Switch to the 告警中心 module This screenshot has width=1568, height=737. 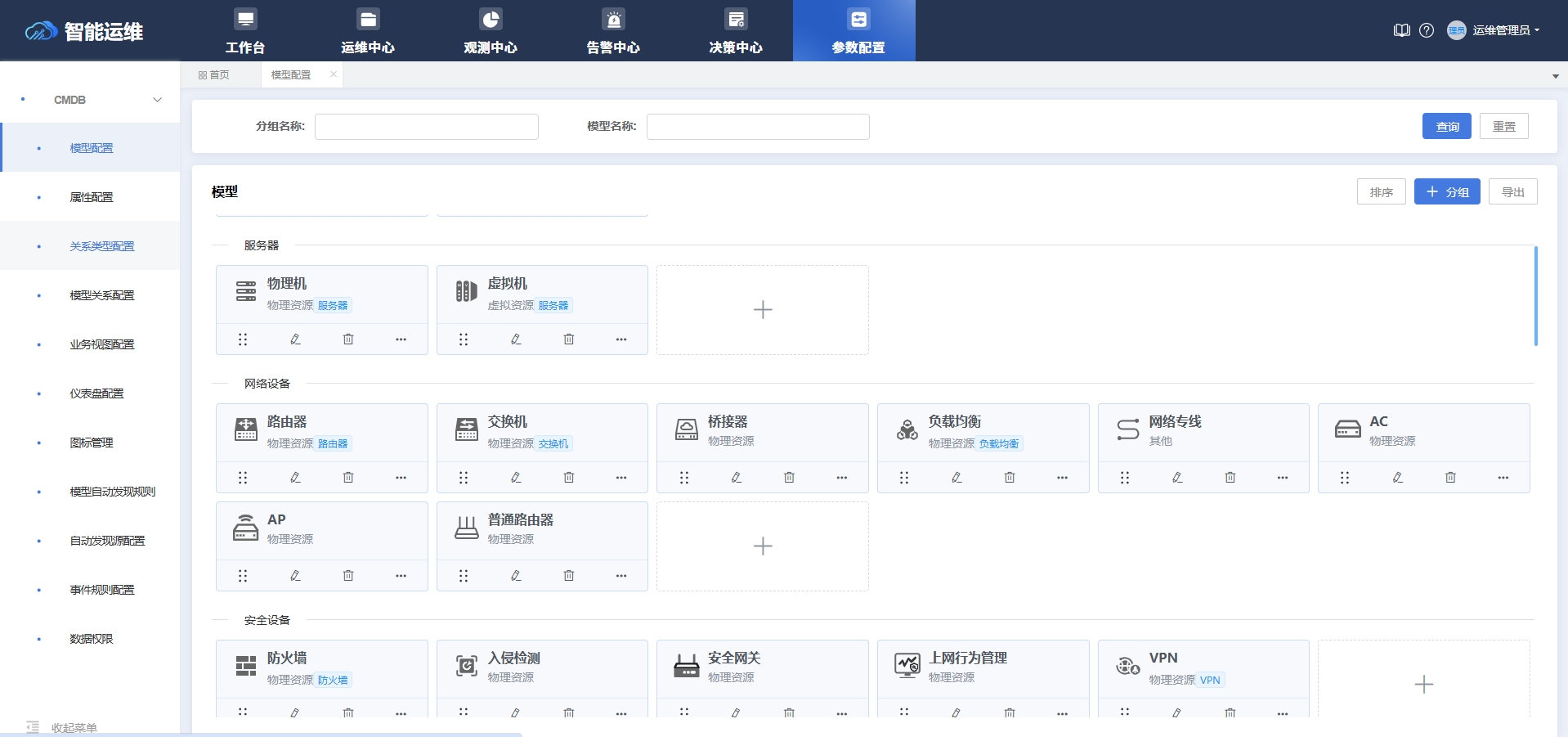tap(612, 30)
